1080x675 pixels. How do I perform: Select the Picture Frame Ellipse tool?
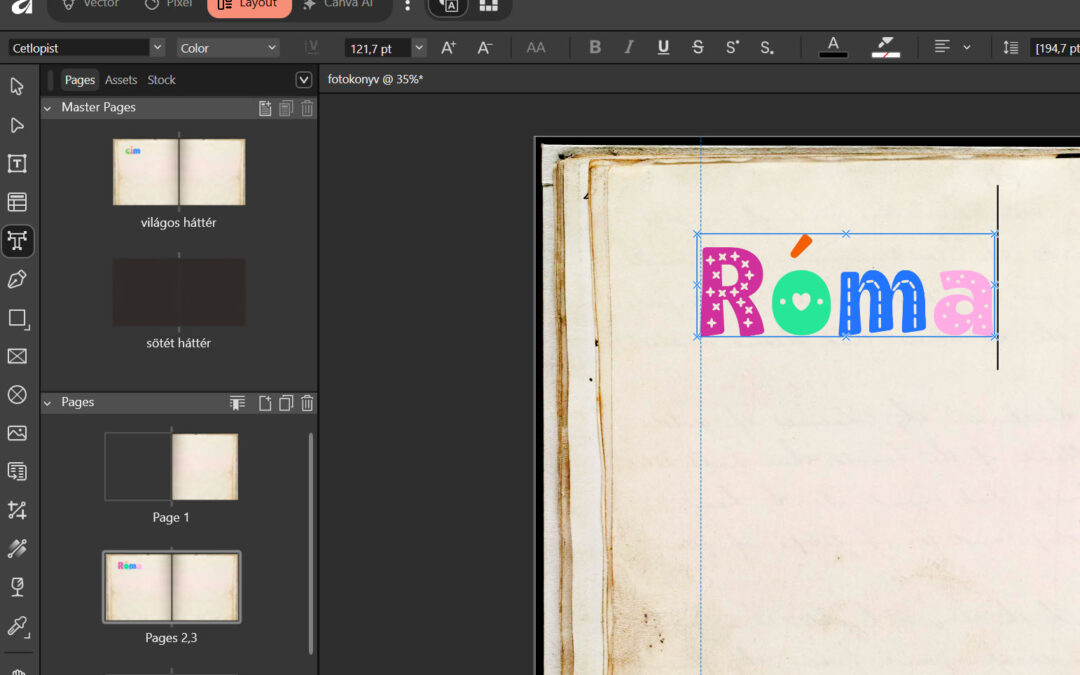tap(17, 395)
